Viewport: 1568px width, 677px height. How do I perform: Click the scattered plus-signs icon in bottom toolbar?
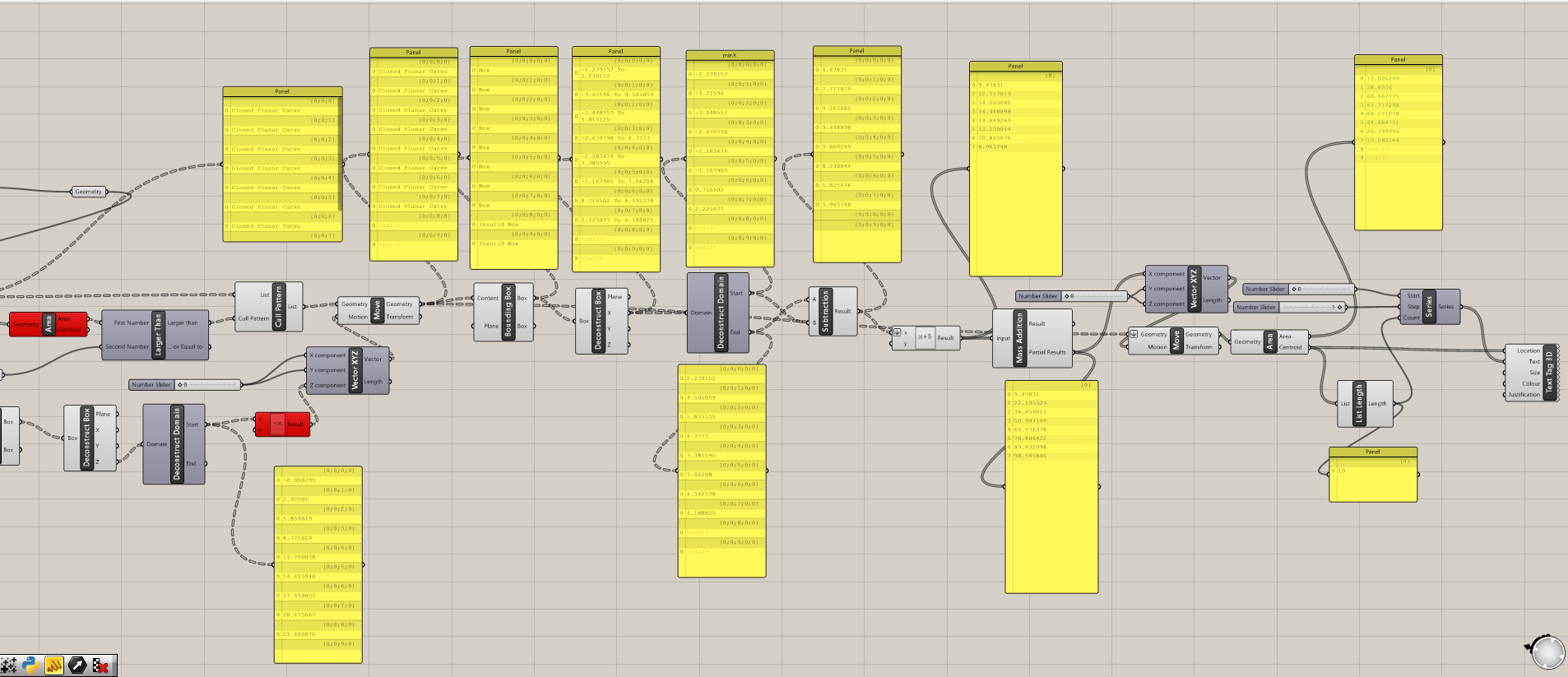click(9, 665)
